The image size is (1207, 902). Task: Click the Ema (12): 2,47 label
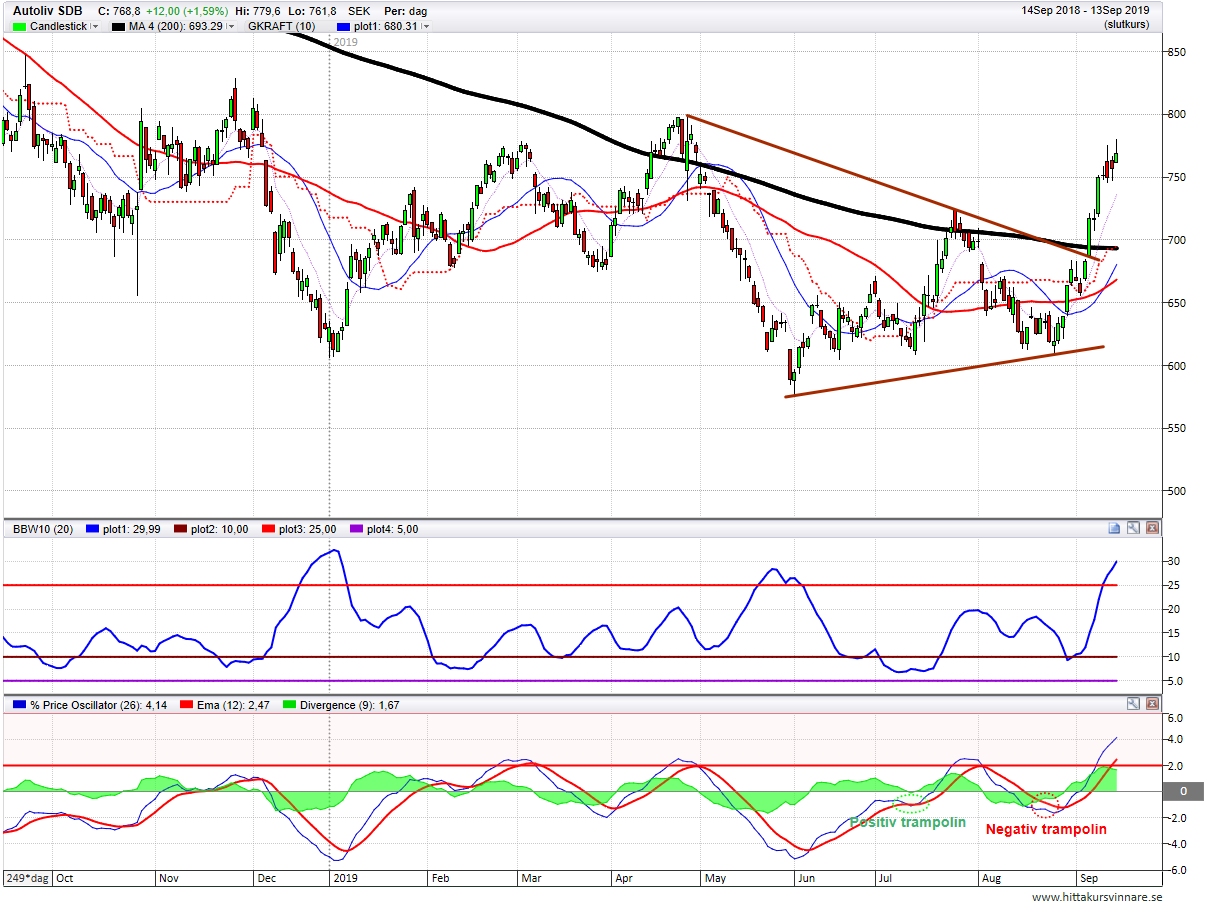[x=231, y=705]
